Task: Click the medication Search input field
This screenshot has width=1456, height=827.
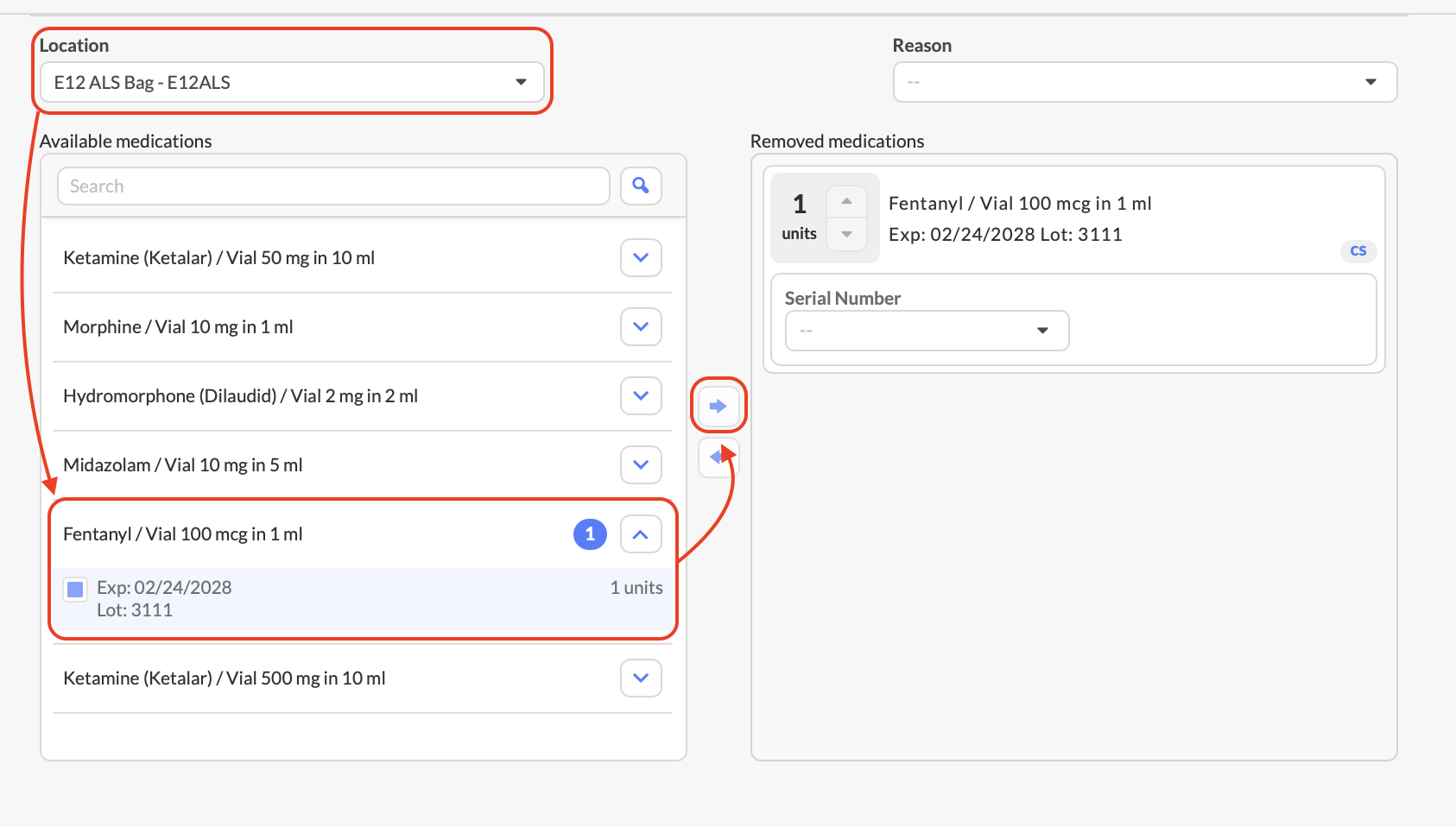Action: coord(333,186)
